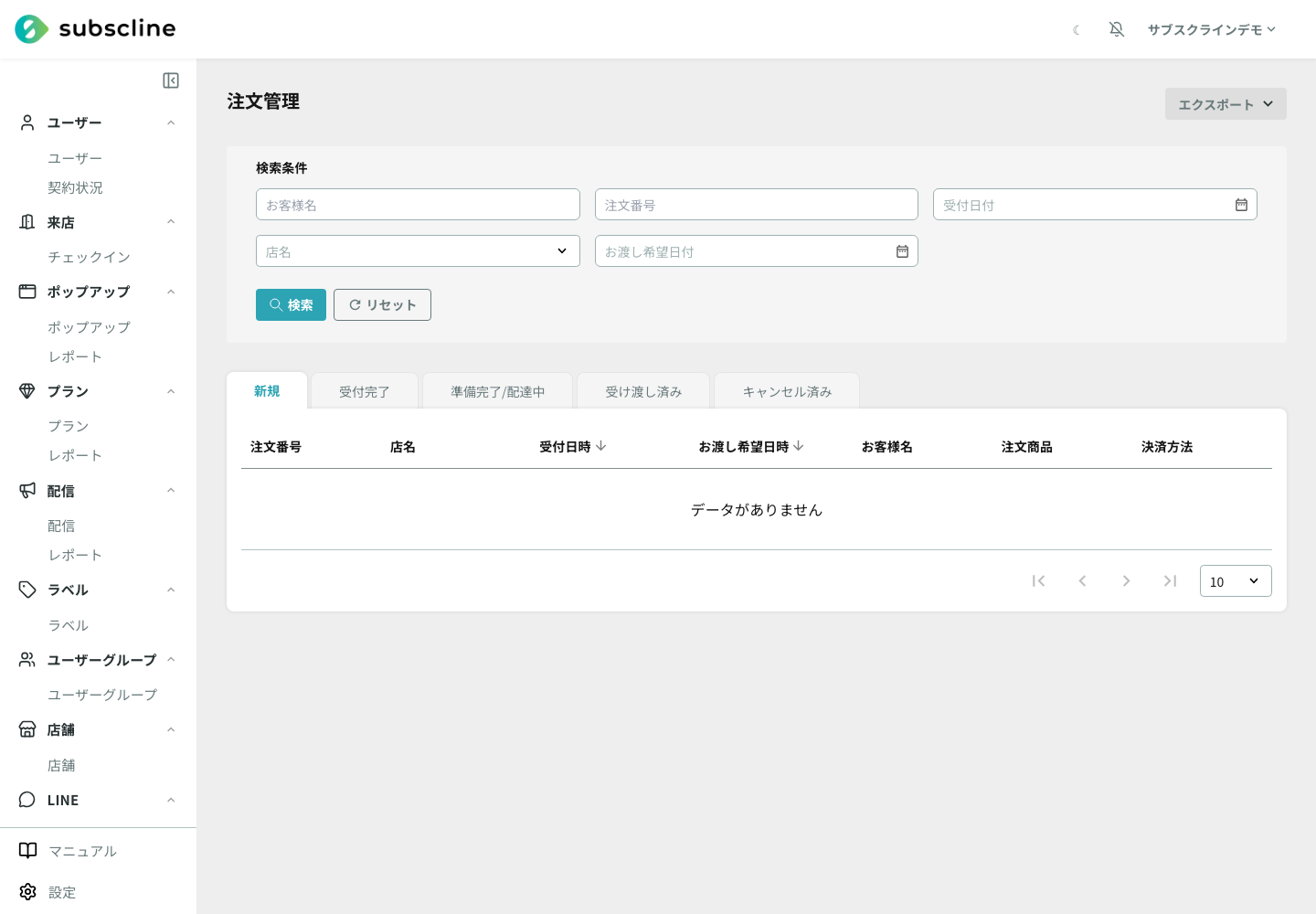Go to last page icon

tap(1170, 581)
